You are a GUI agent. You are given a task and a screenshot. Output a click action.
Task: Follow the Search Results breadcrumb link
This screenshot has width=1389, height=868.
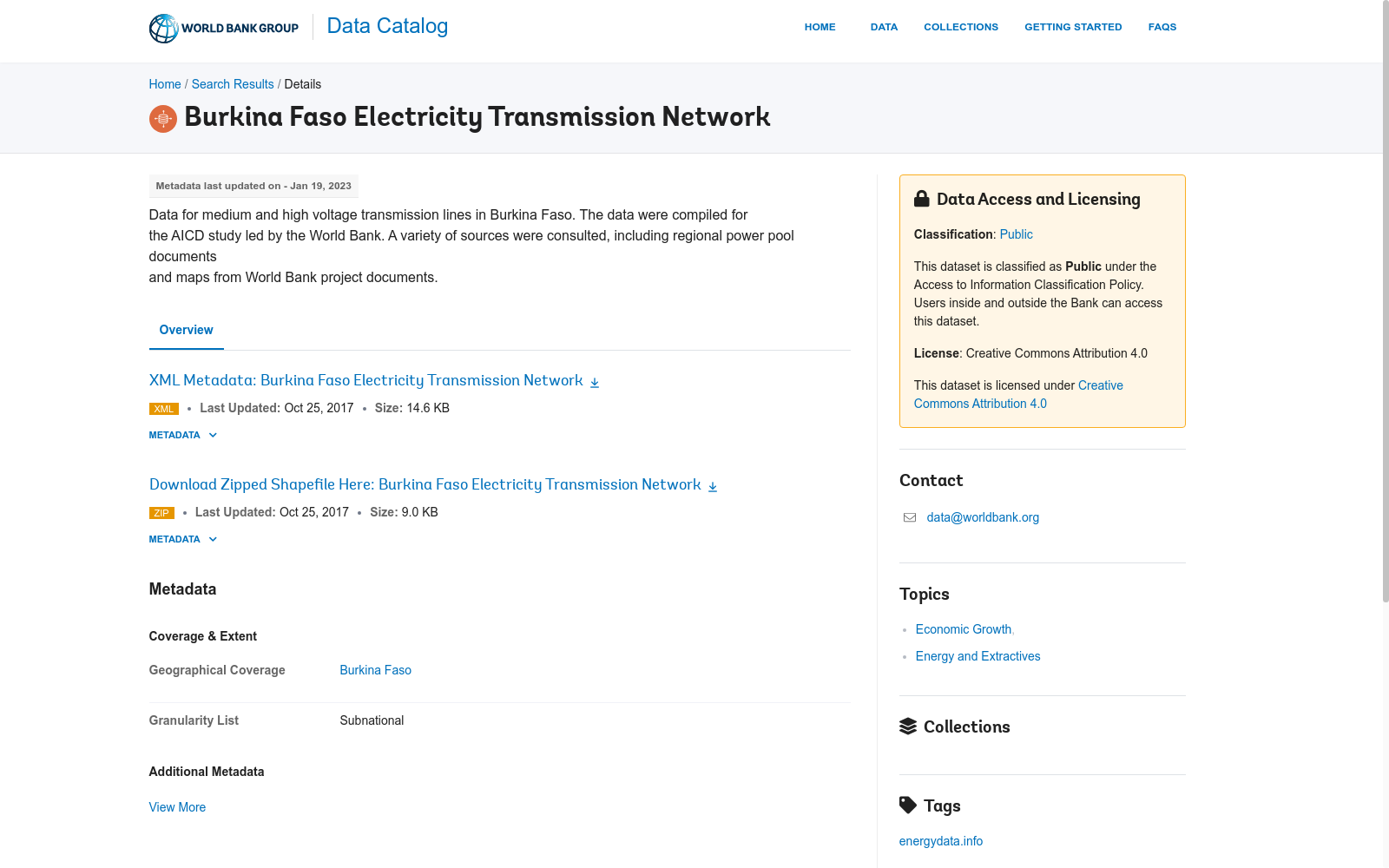(x=233, y=84)
